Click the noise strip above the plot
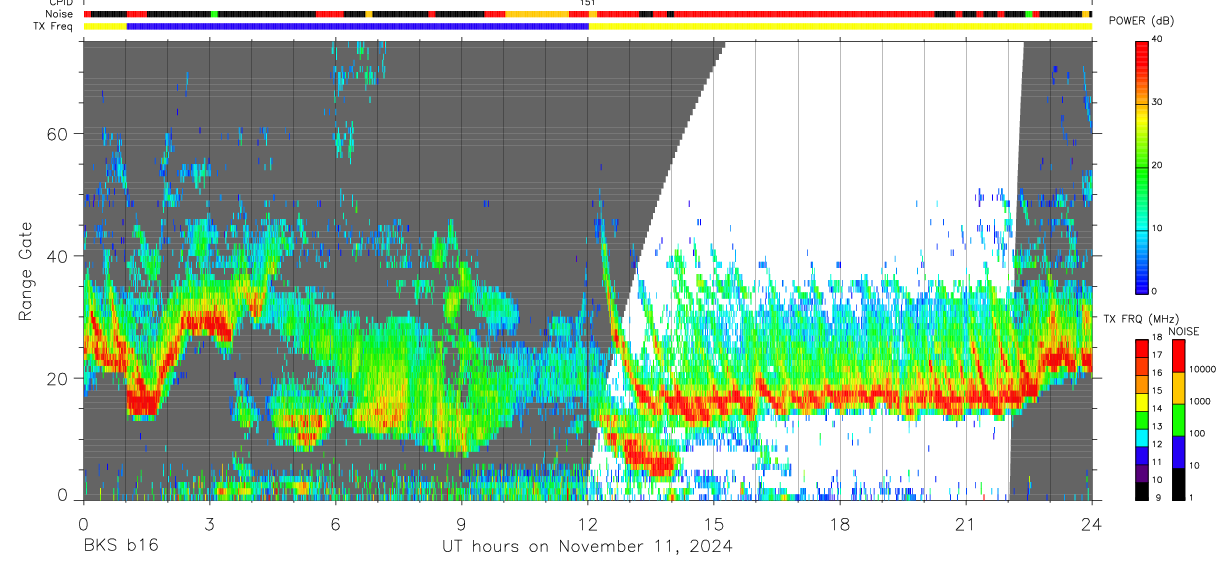Screen dimensions: 1228x567 click(x=587, y=14)
